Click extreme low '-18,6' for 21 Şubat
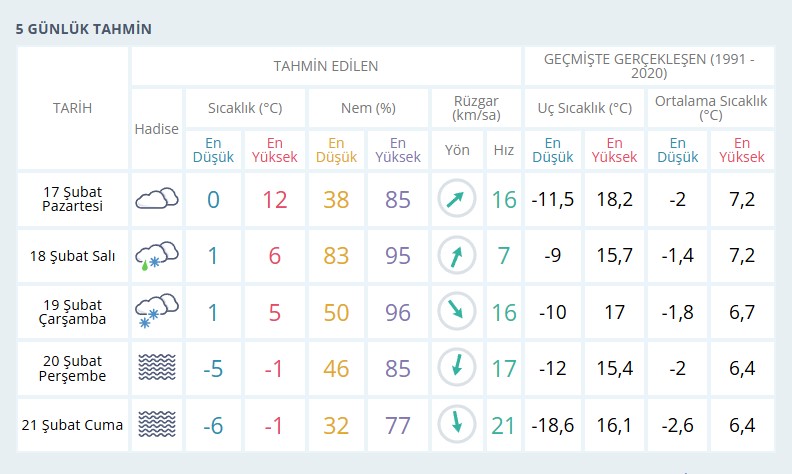This screenshot has height=474, width=792. tap(553, 425)
